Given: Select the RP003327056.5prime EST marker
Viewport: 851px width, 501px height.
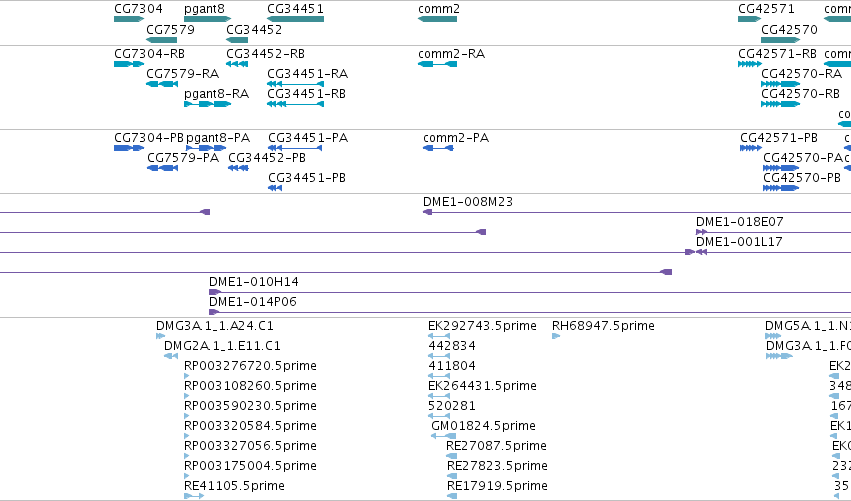Looking at the screenshot, I should pos(187,456).
